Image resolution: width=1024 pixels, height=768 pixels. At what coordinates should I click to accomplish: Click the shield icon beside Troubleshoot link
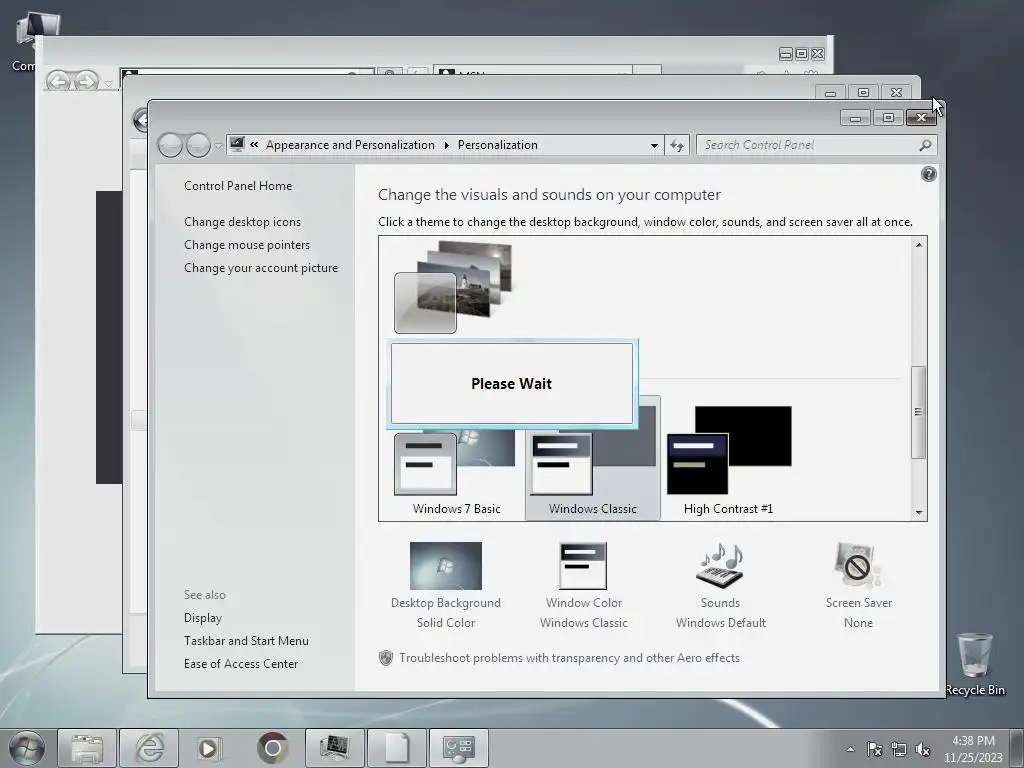(x=385, y=658)
